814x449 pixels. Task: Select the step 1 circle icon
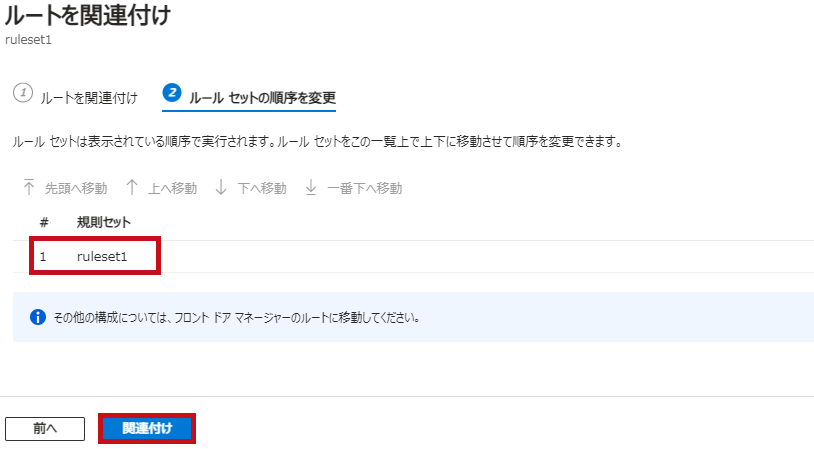(x=23, y=93)
